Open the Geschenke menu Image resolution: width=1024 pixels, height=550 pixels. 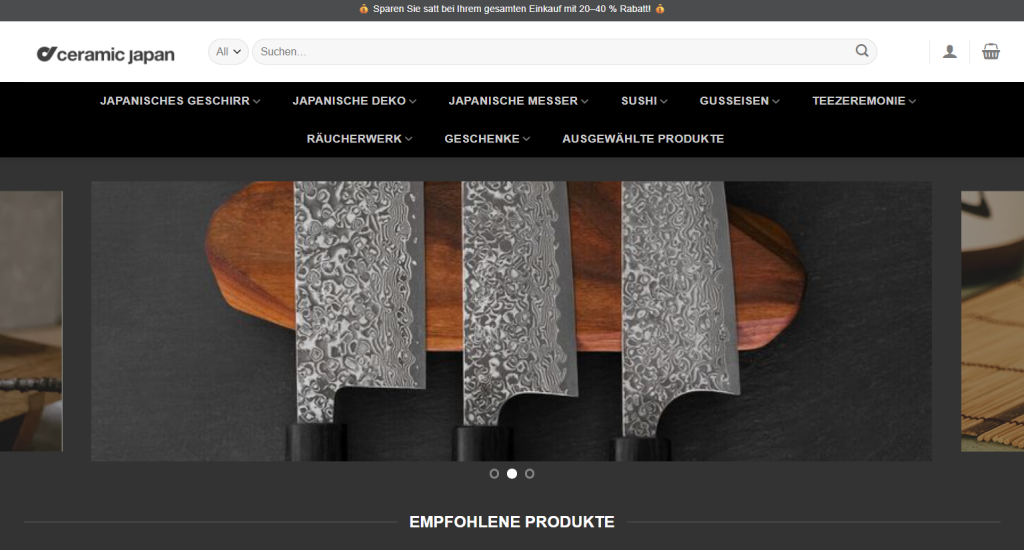(x=487, y=138)
